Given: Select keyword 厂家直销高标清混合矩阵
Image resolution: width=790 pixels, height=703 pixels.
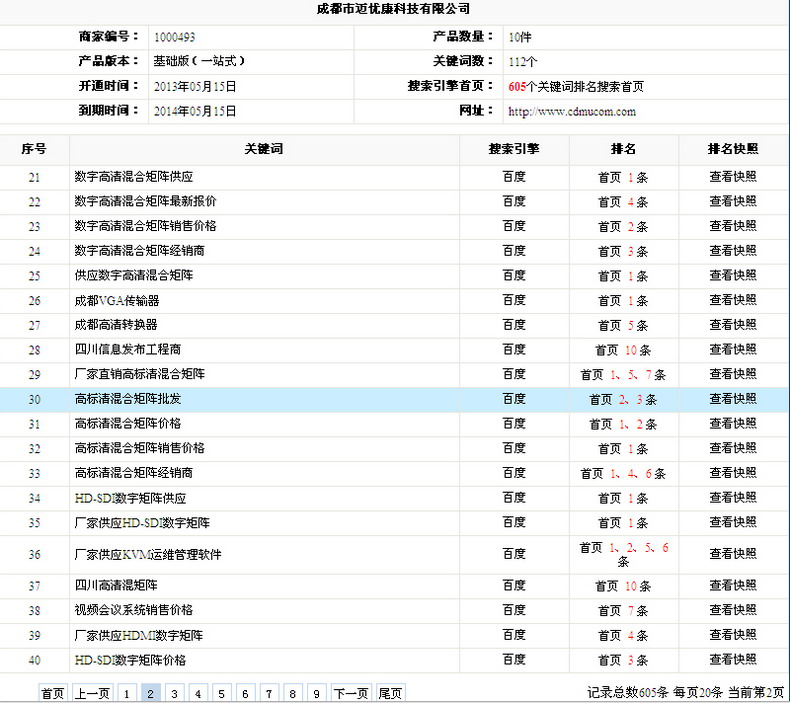Looking at the screenshot, I should coord(140,374).
